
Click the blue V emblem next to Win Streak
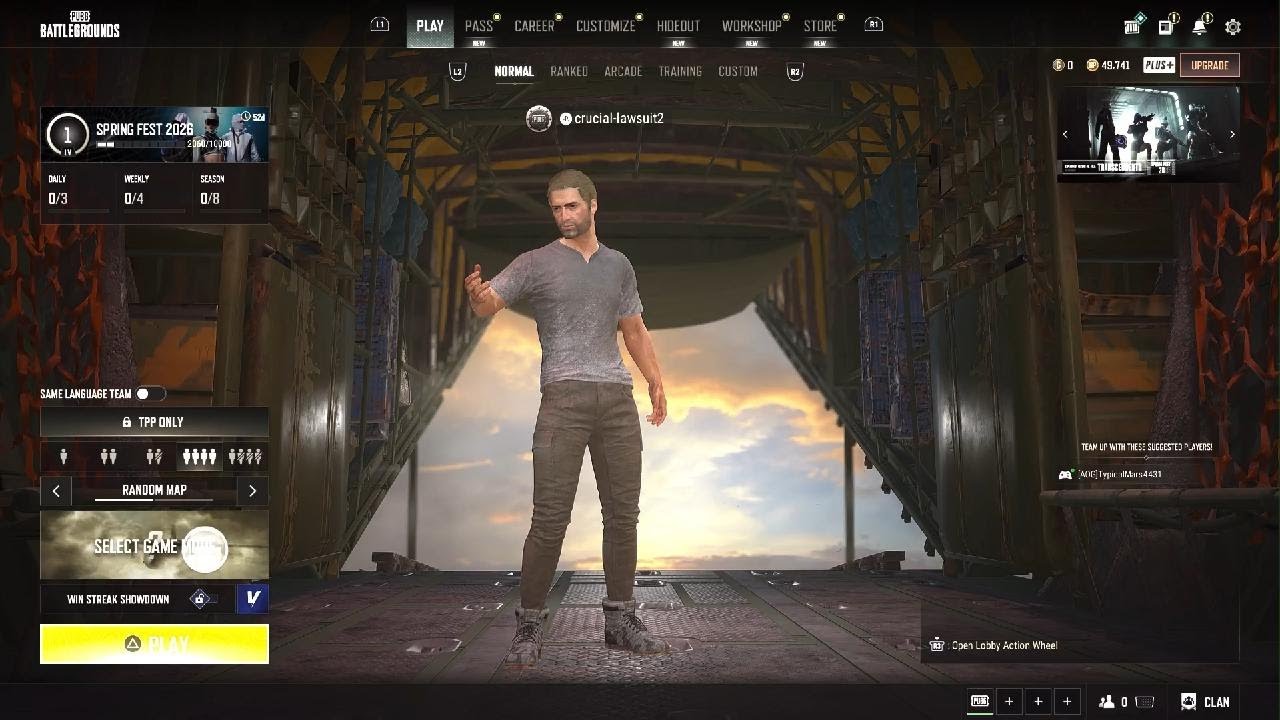click(x=253, y=599)
